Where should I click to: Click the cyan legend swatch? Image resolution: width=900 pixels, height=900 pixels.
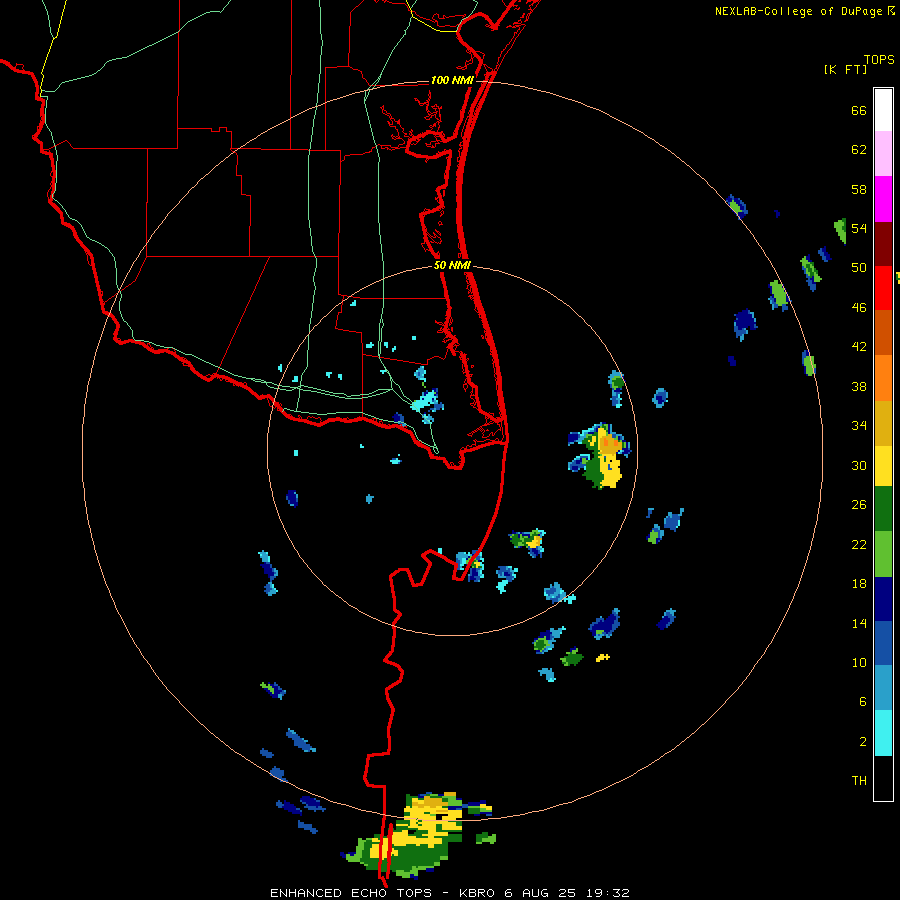coord(883,733)
